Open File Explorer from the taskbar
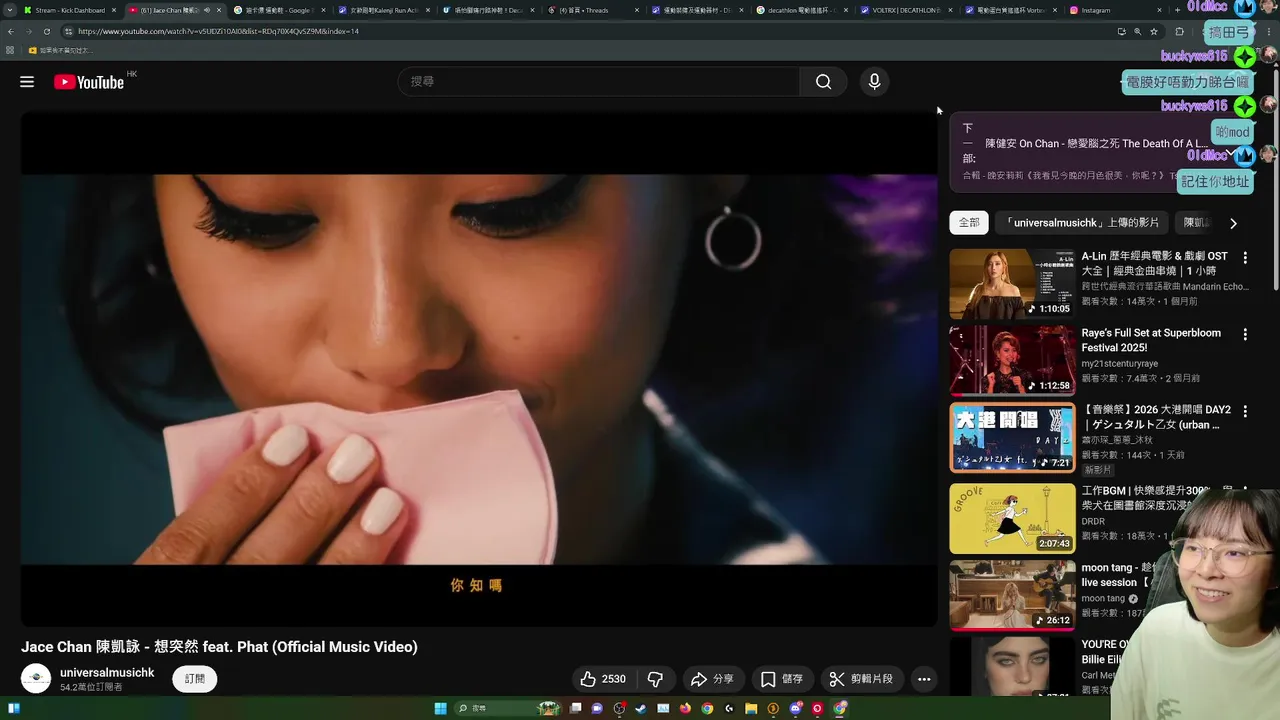1280x720 pixels. click(751, 709)
